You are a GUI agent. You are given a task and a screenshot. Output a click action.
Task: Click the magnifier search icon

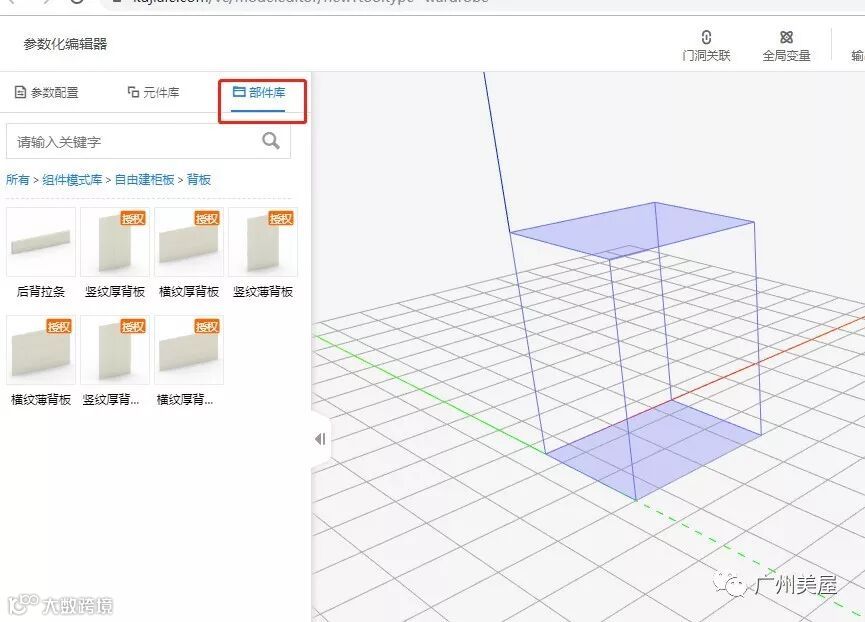271,141
